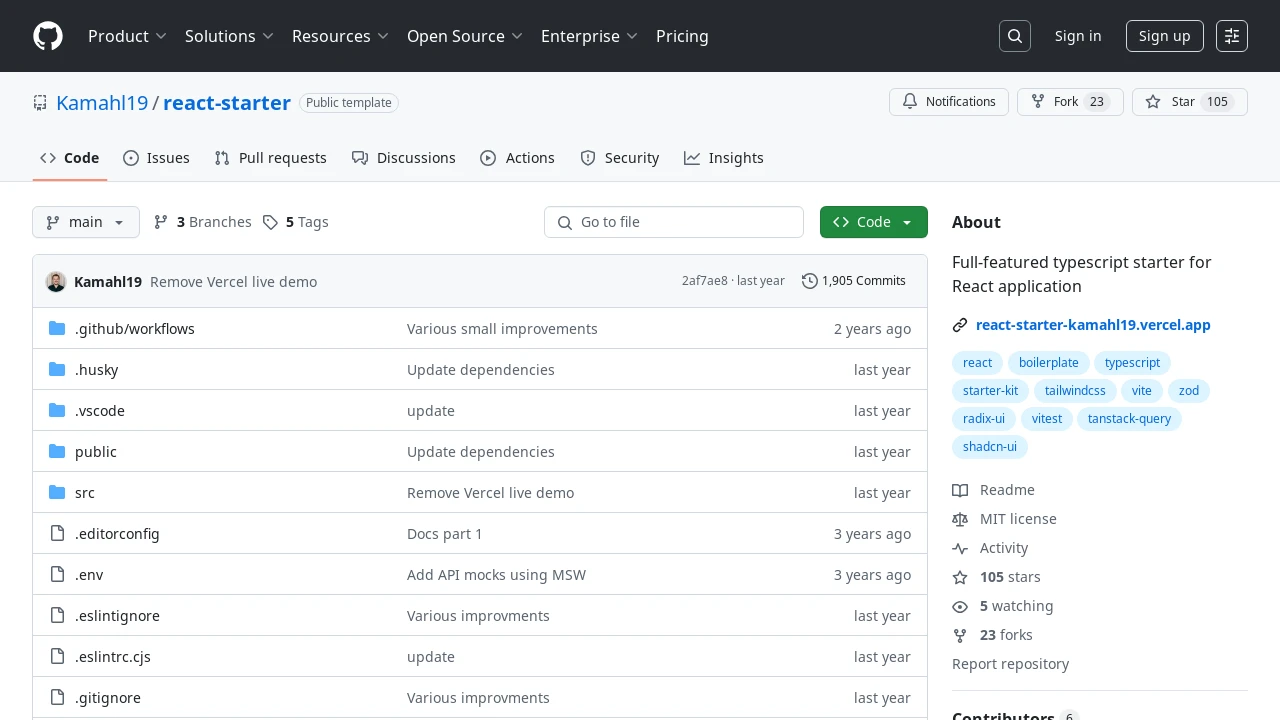Click the tags icon beside 5 Tags

270,222
